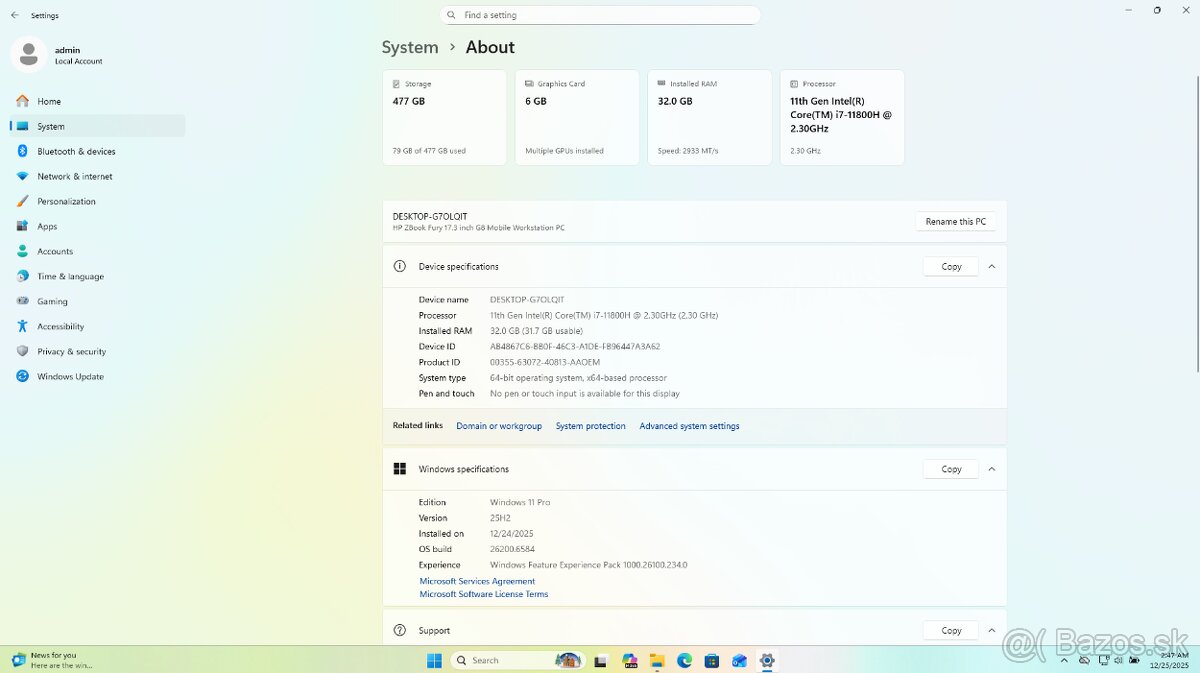Select the Gaming section icon
Viewport: 1200px width, 673px height.
[21, 301]
